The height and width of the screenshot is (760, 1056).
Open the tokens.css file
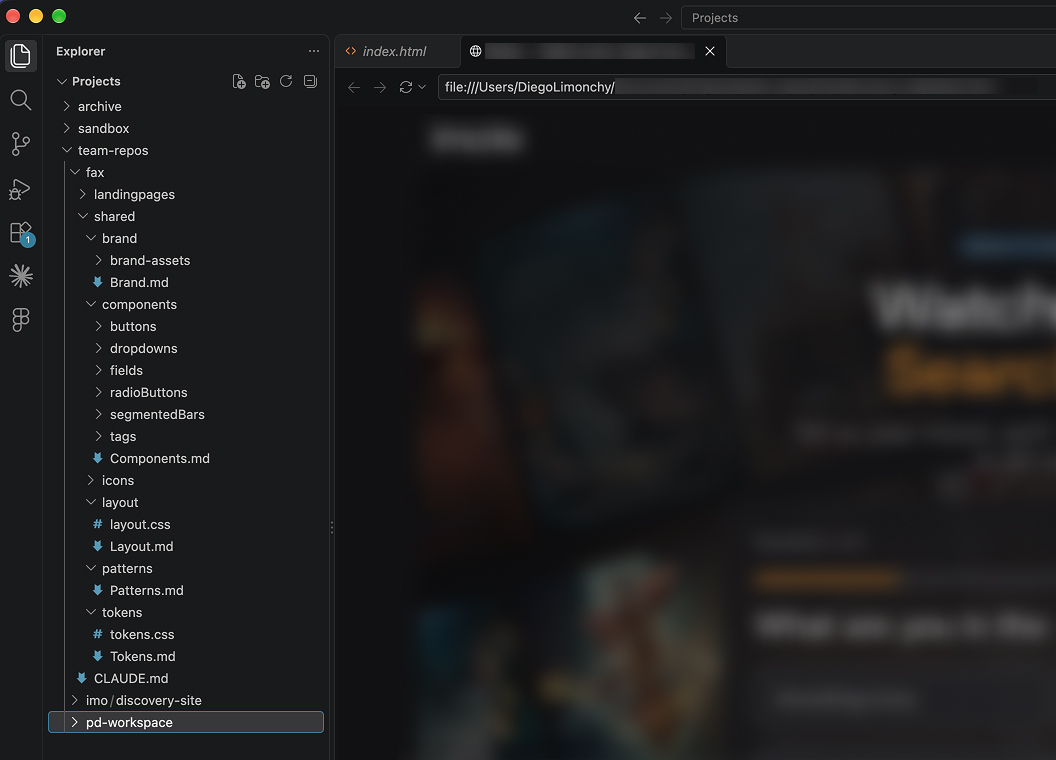pos(142,635)
